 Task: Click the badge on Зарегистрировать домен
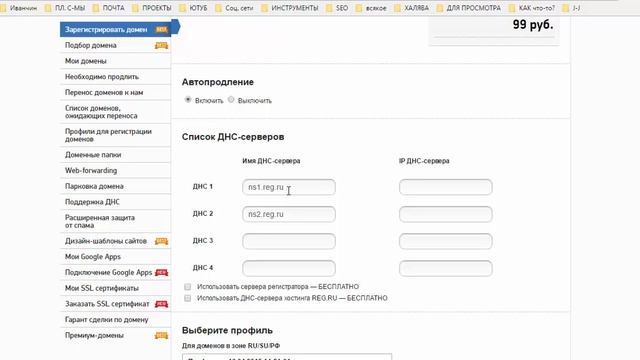(161, 29)
